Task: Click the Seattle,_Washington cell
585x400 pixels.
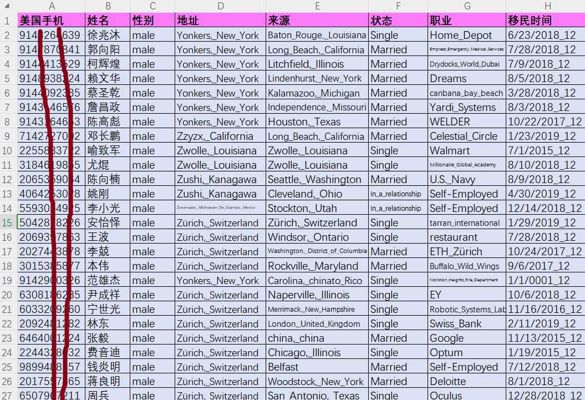Action: 317,179
